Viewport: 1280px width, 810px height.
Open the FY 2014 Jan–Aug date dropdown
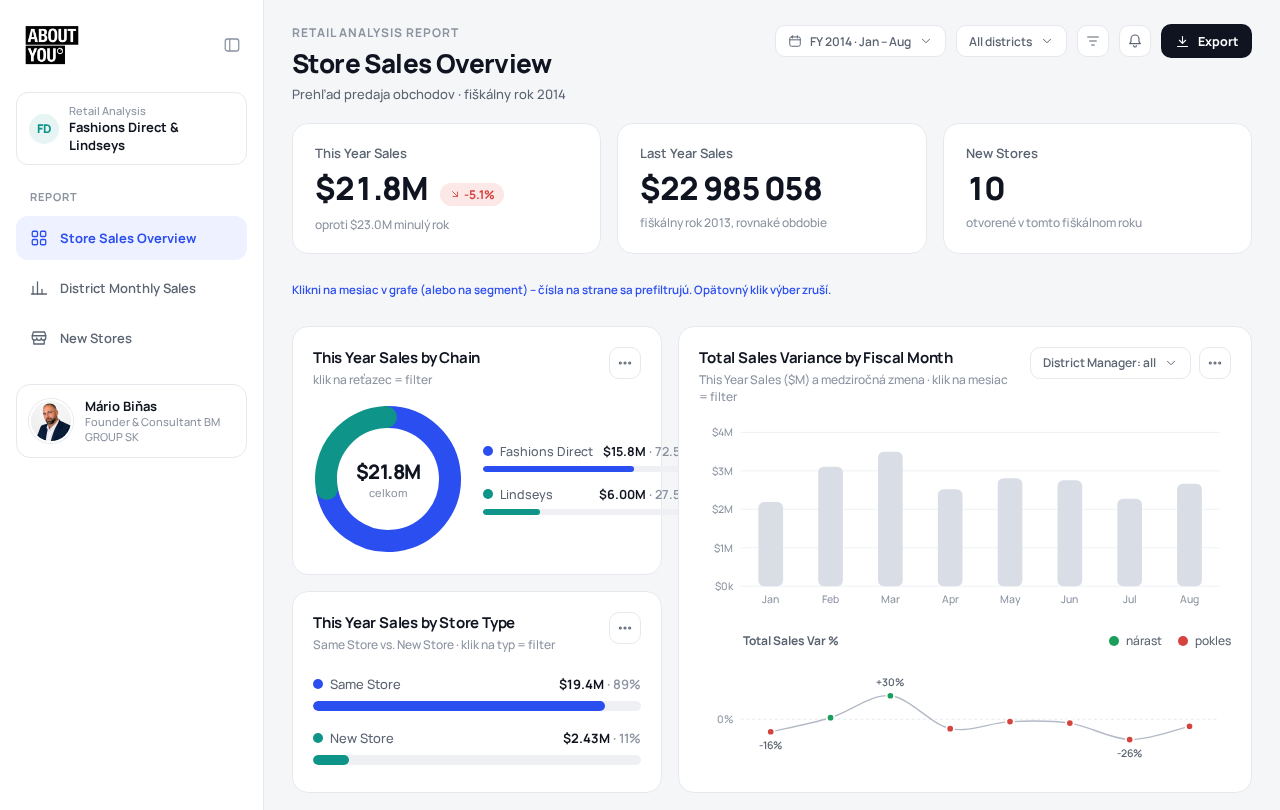(860, 41)
